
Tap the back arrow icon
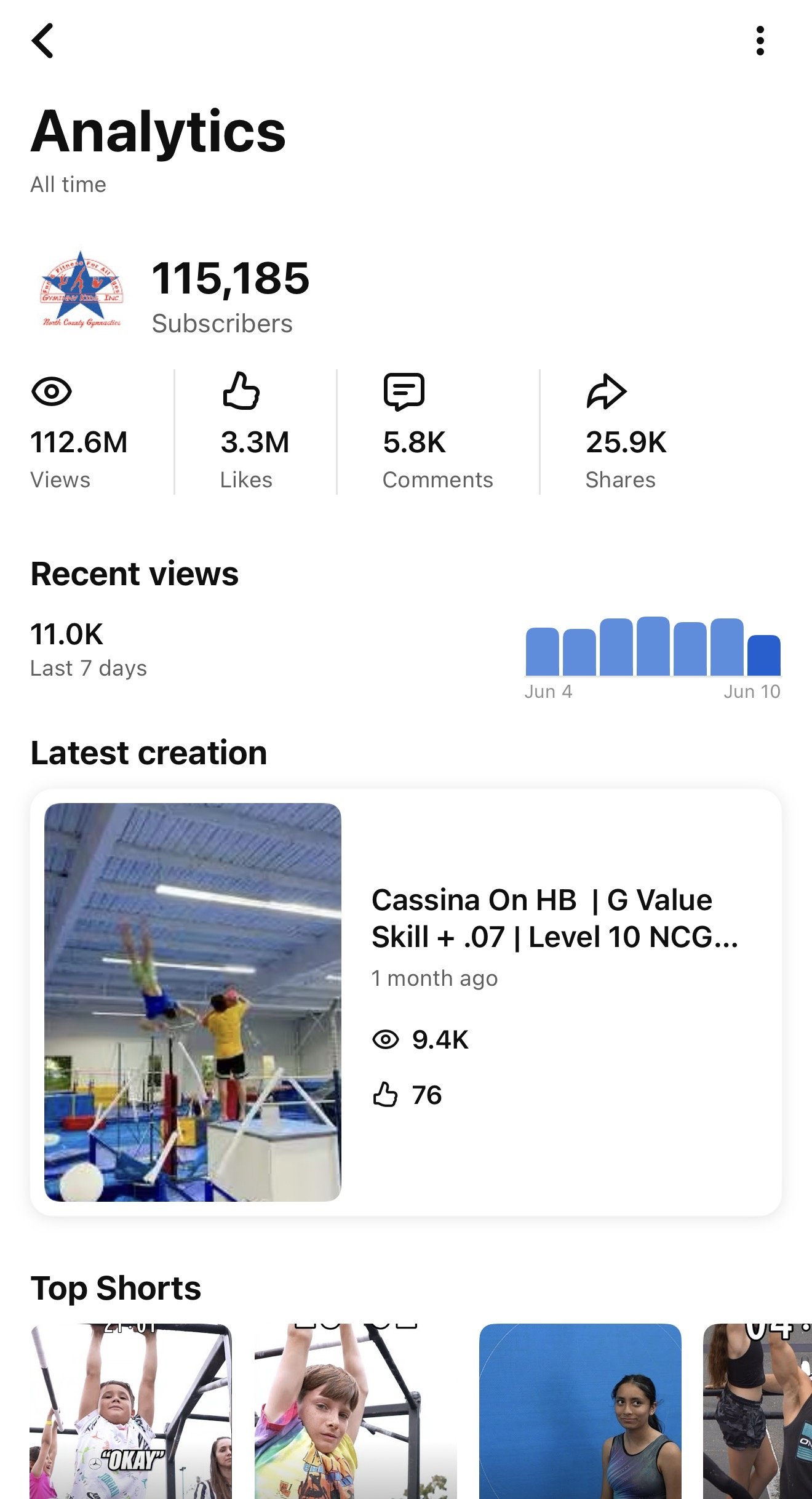42,41
